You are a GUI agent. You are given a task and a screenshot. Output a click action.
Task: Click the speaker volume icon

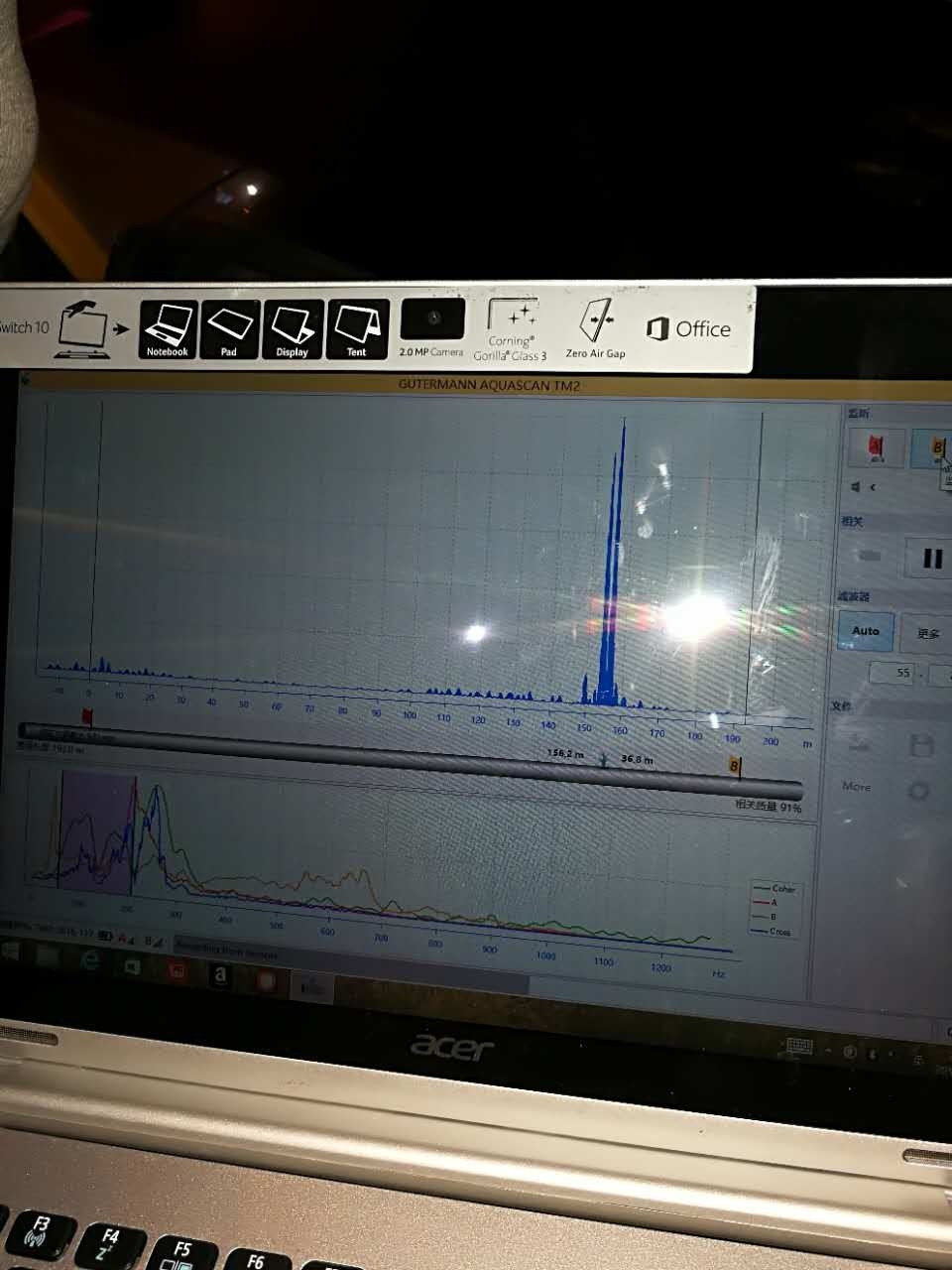point(857,487)
